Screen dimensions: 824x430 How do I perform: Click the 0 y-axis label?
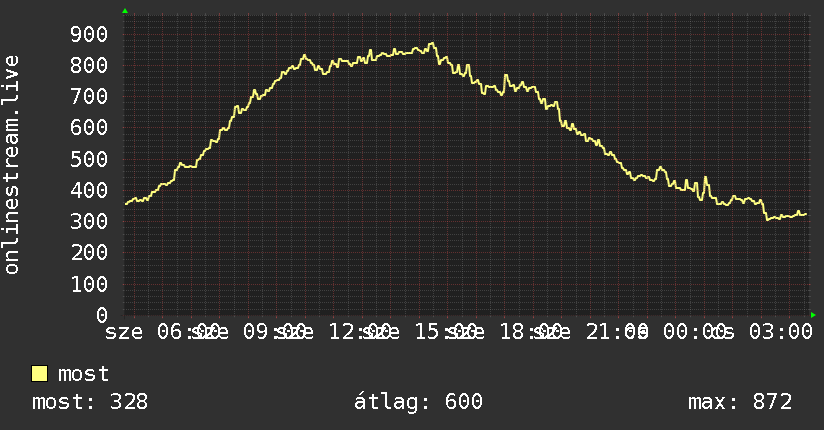[x=102, y=315]
